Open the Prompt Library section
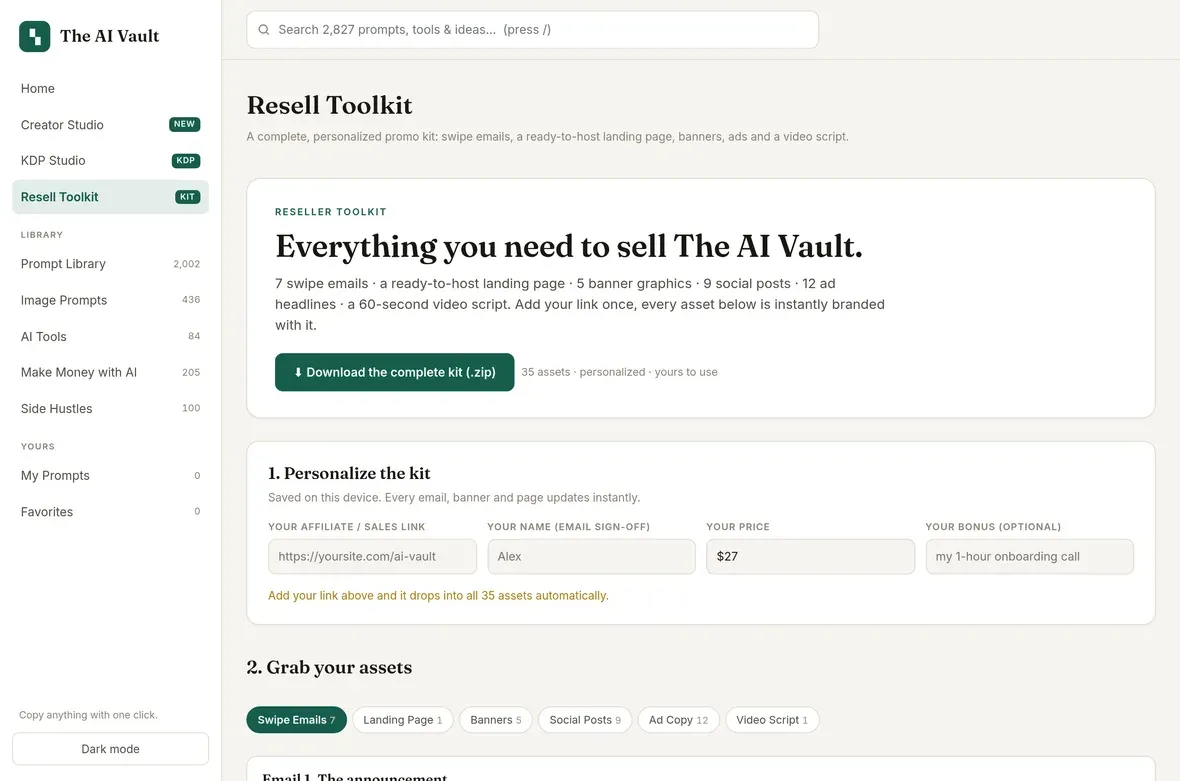This screenshot has width=1180, height=781. [x=111, y=264]
